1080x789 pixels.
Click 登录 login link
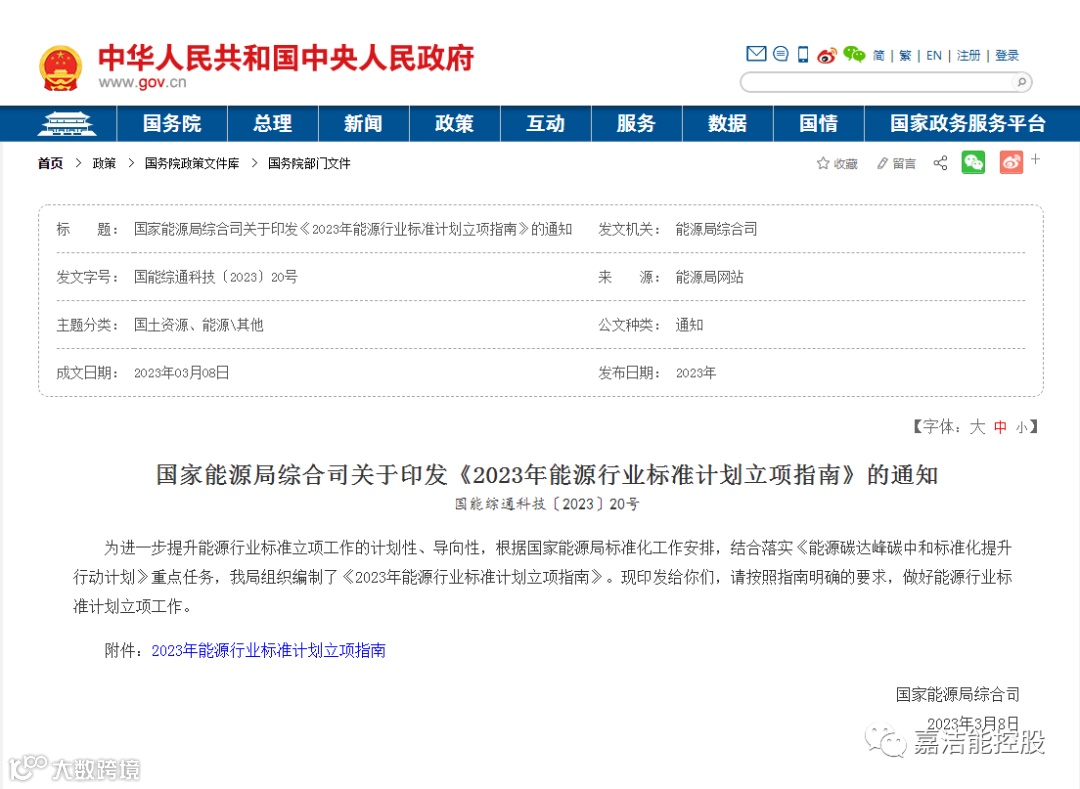click(1007, 55)
